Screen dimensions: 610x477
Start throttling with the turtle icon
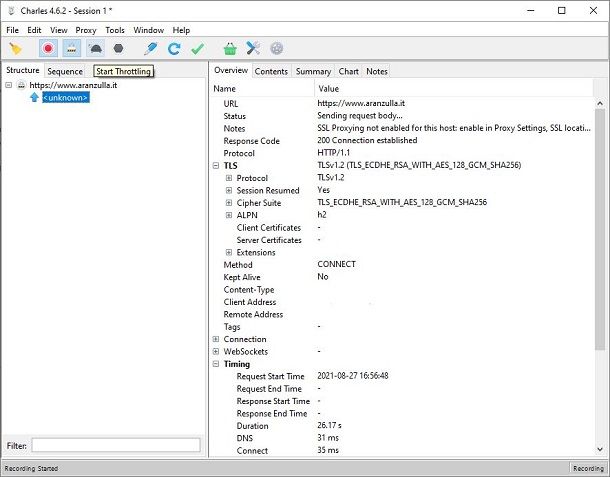coord(95,49)
